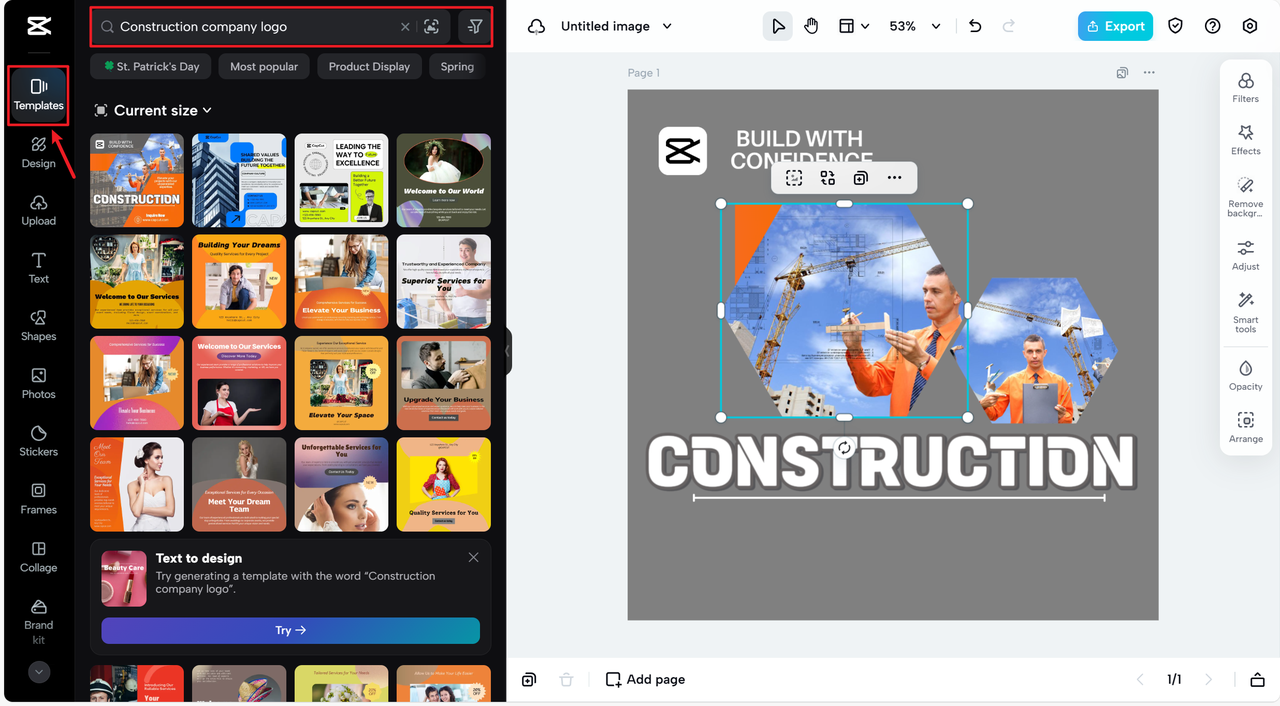Viewport: 1280px width, 706px height.
Task: Open the Collage panel
Action: (39, 556)
